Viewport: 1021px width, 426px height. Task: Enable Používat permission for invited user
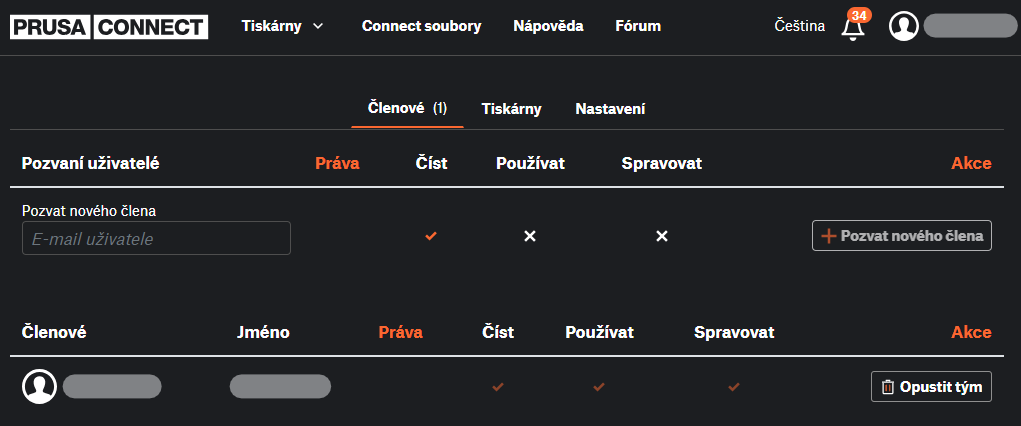(x=530, y=236)
